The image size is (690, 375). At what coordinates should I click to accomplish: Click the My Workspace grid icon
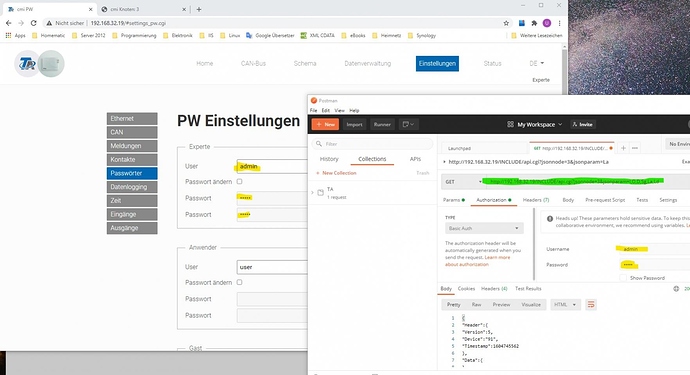coord(510,125)
